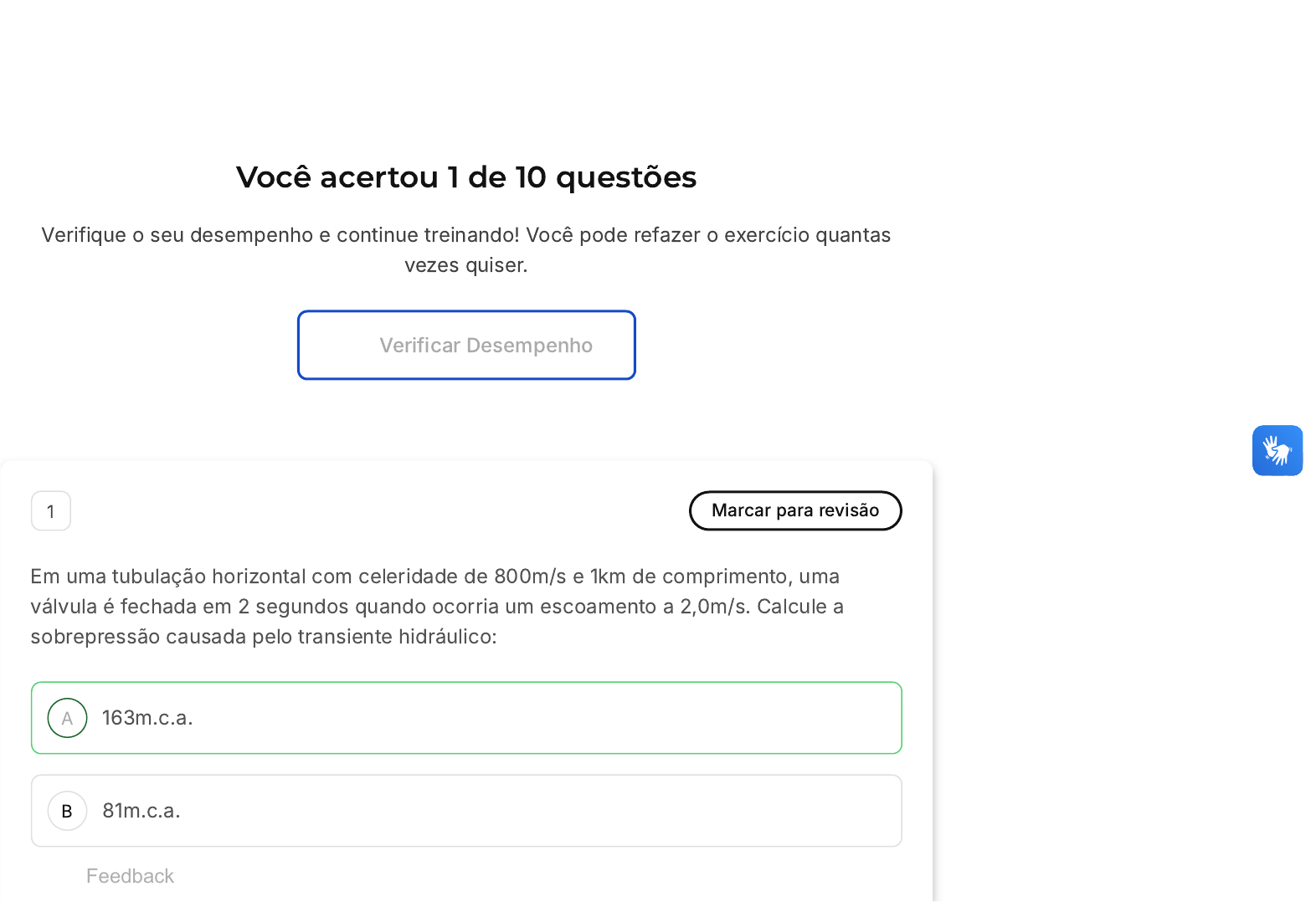Click the '800m/s' value in the question
Screen dimensions: 1316x902
click(530, 577)
